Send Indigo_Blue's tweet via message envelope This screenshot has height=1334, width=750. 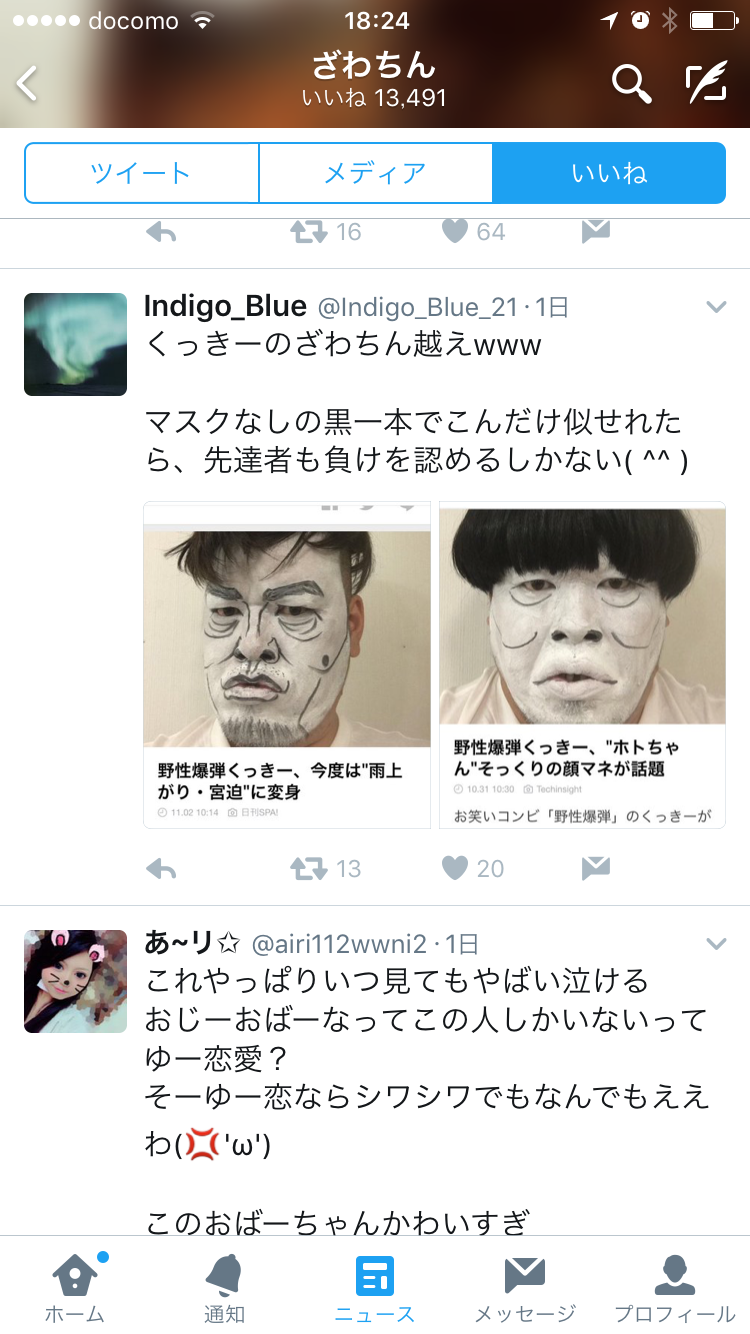(x=596, y=868)
